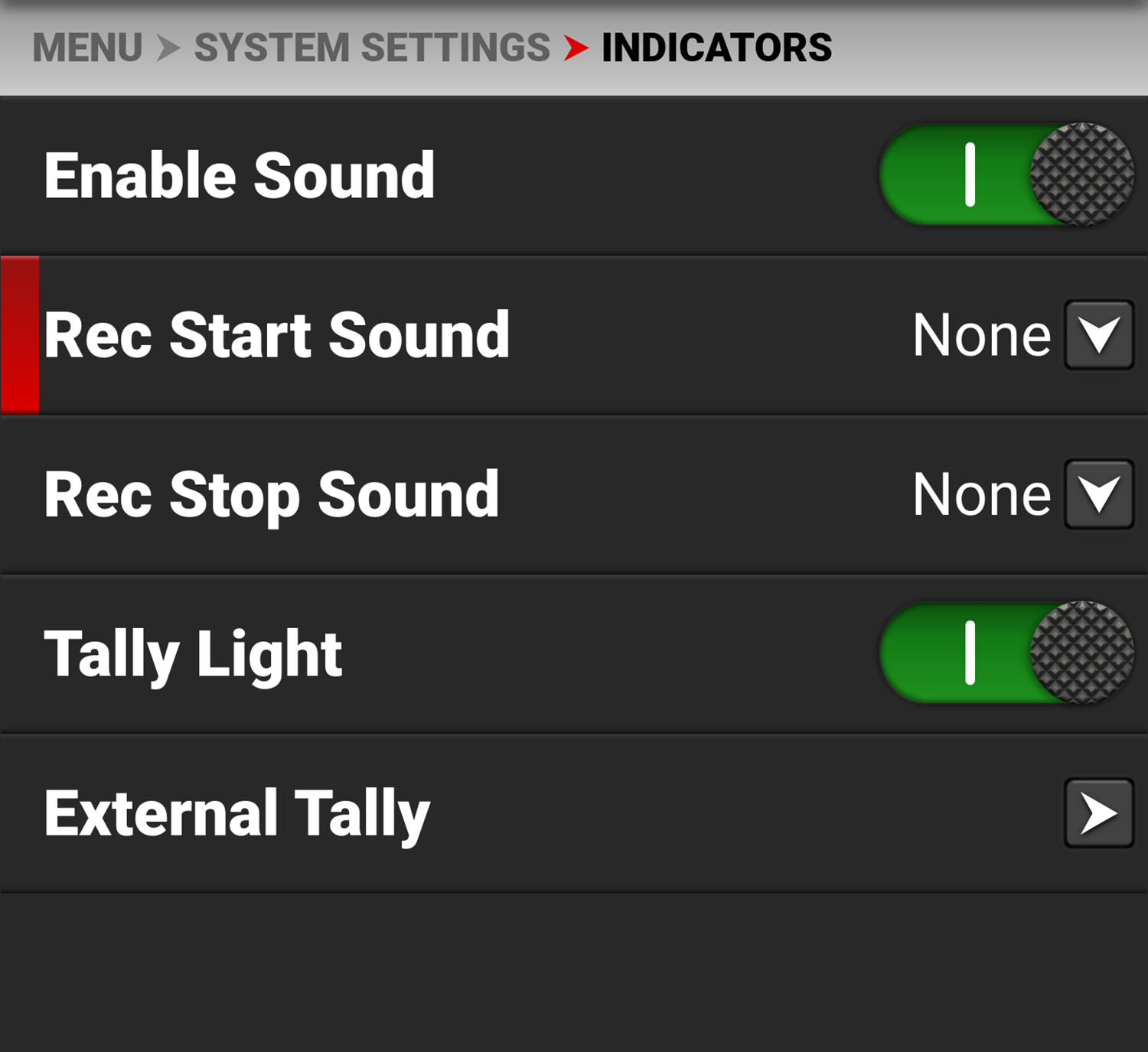Click the Rec Stop Sound label
The height and width of the screenshot is (1052, 1148).
[272, 494]
